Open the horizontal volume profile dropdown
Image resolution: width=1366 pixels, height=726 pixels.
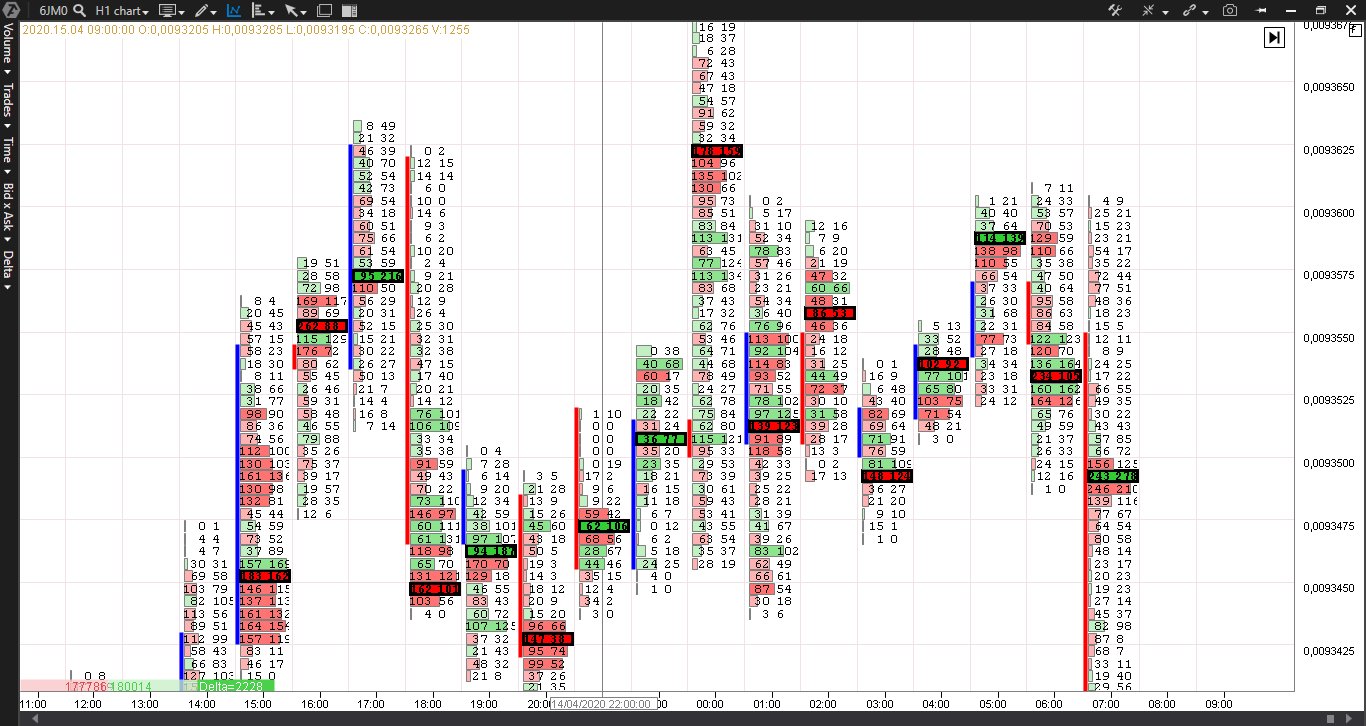pos(263,10)
